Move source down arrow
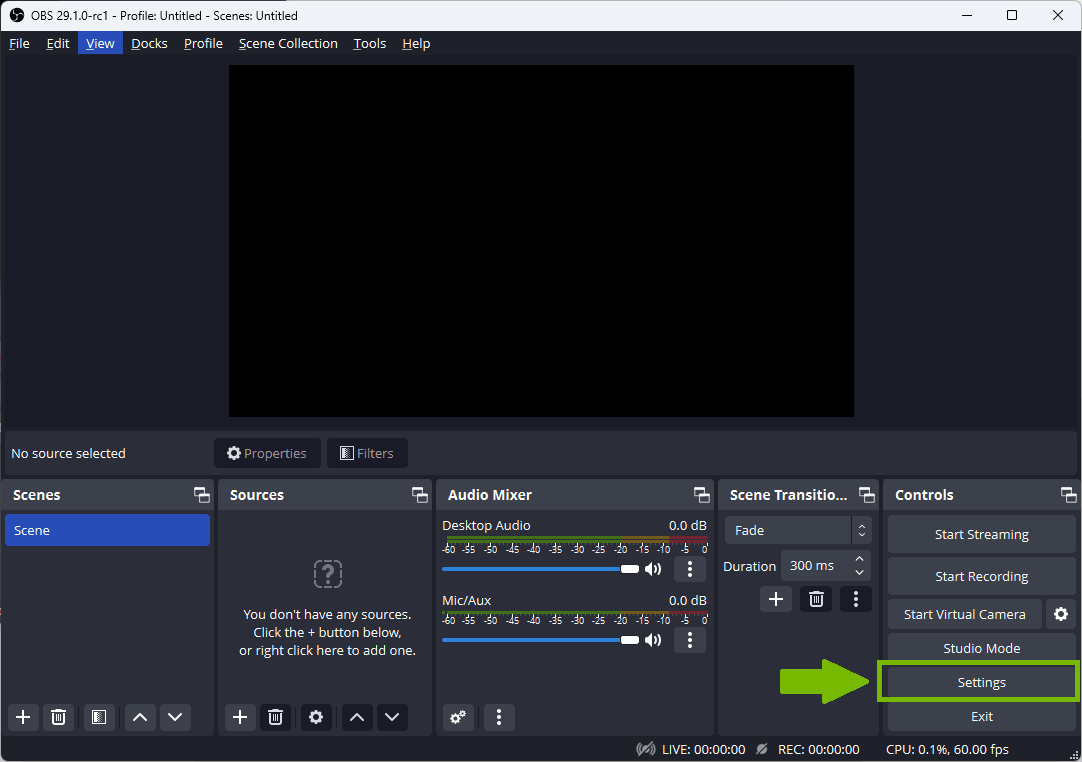The image size is (1082, 762). 392,717
